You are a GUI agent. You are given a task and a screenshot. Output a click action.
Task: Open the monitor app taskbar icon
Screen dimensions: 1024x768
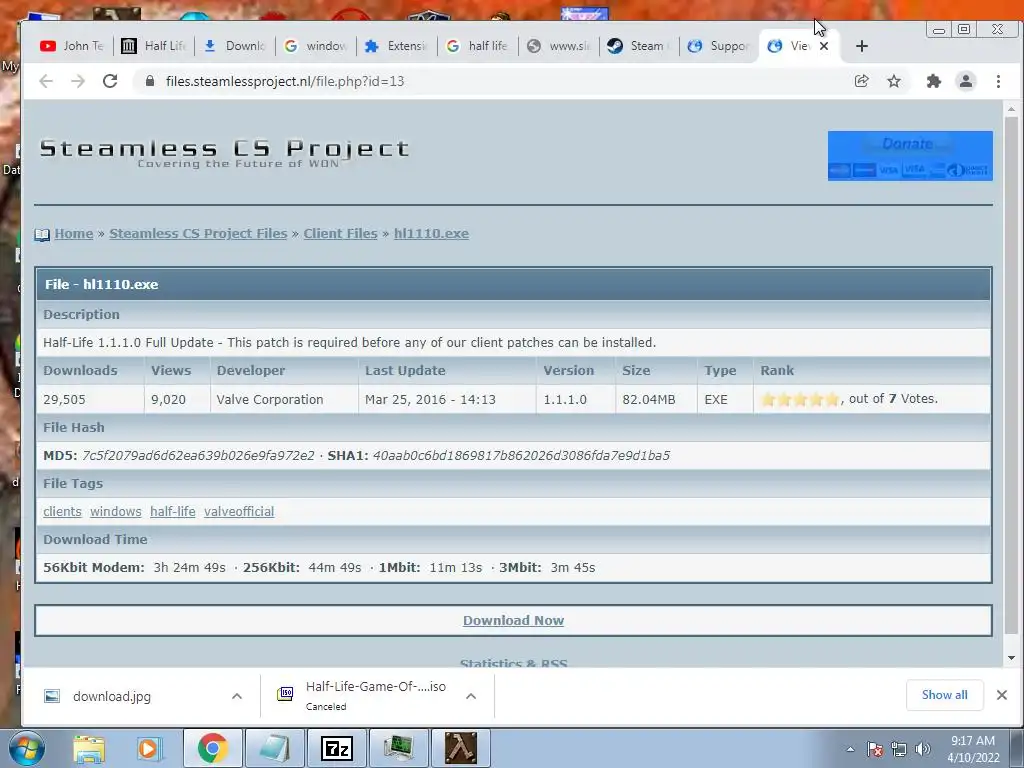pyautogui.click(x=399, y=748)
